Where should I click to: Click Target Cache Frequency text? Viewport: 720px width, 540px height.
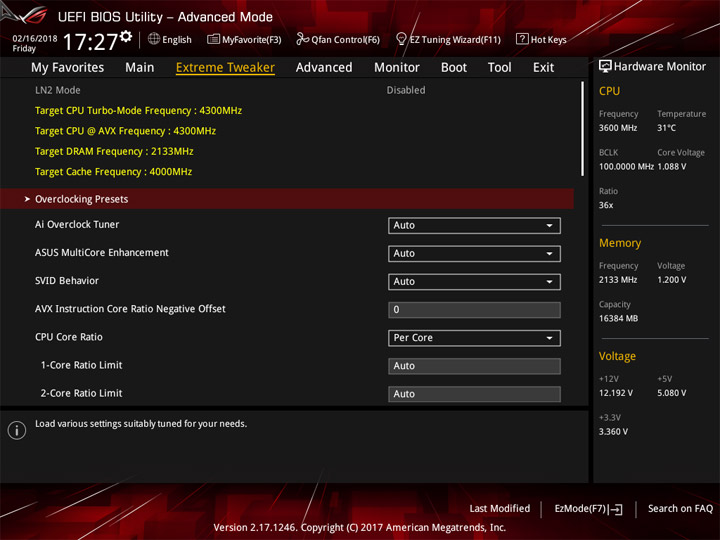113,172
